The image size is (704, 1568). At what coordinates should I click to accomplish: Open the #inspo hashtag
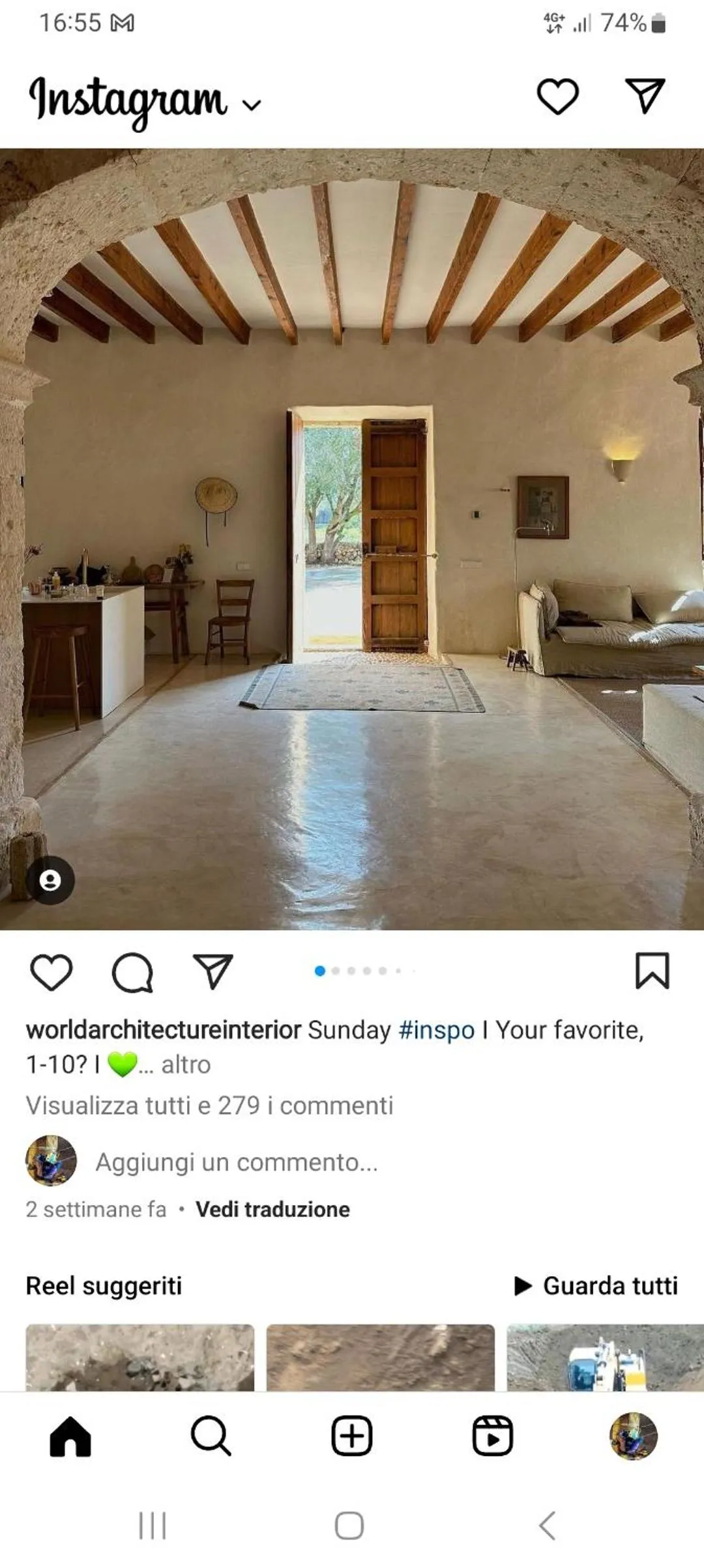(x=436, y=1030)
